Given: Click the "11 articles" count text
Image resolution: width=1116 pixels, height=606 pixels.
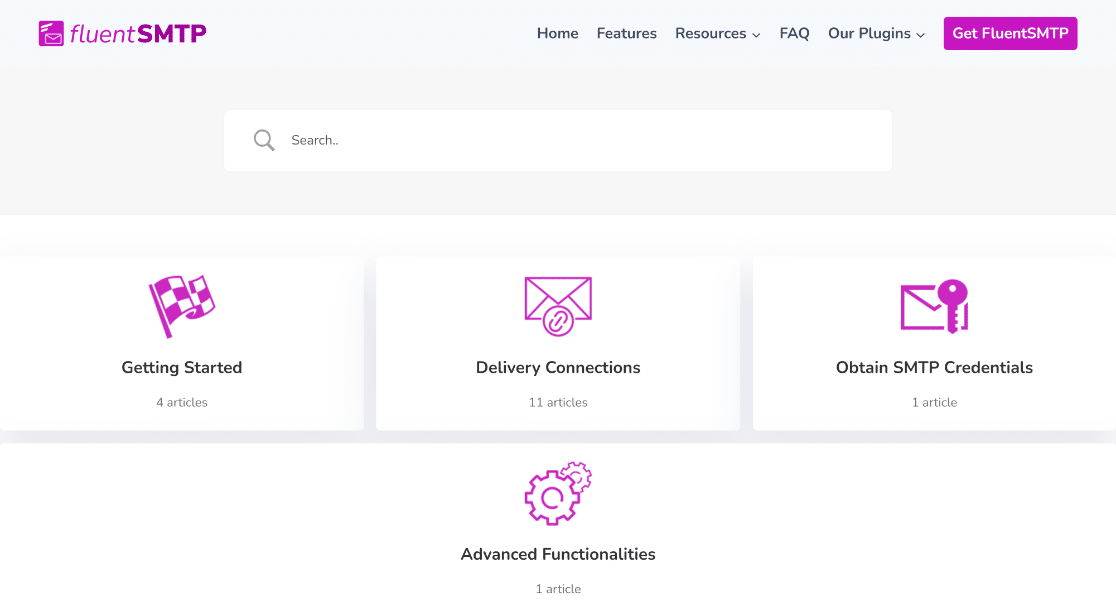Looking at the screenshot, I should (558, 402).
